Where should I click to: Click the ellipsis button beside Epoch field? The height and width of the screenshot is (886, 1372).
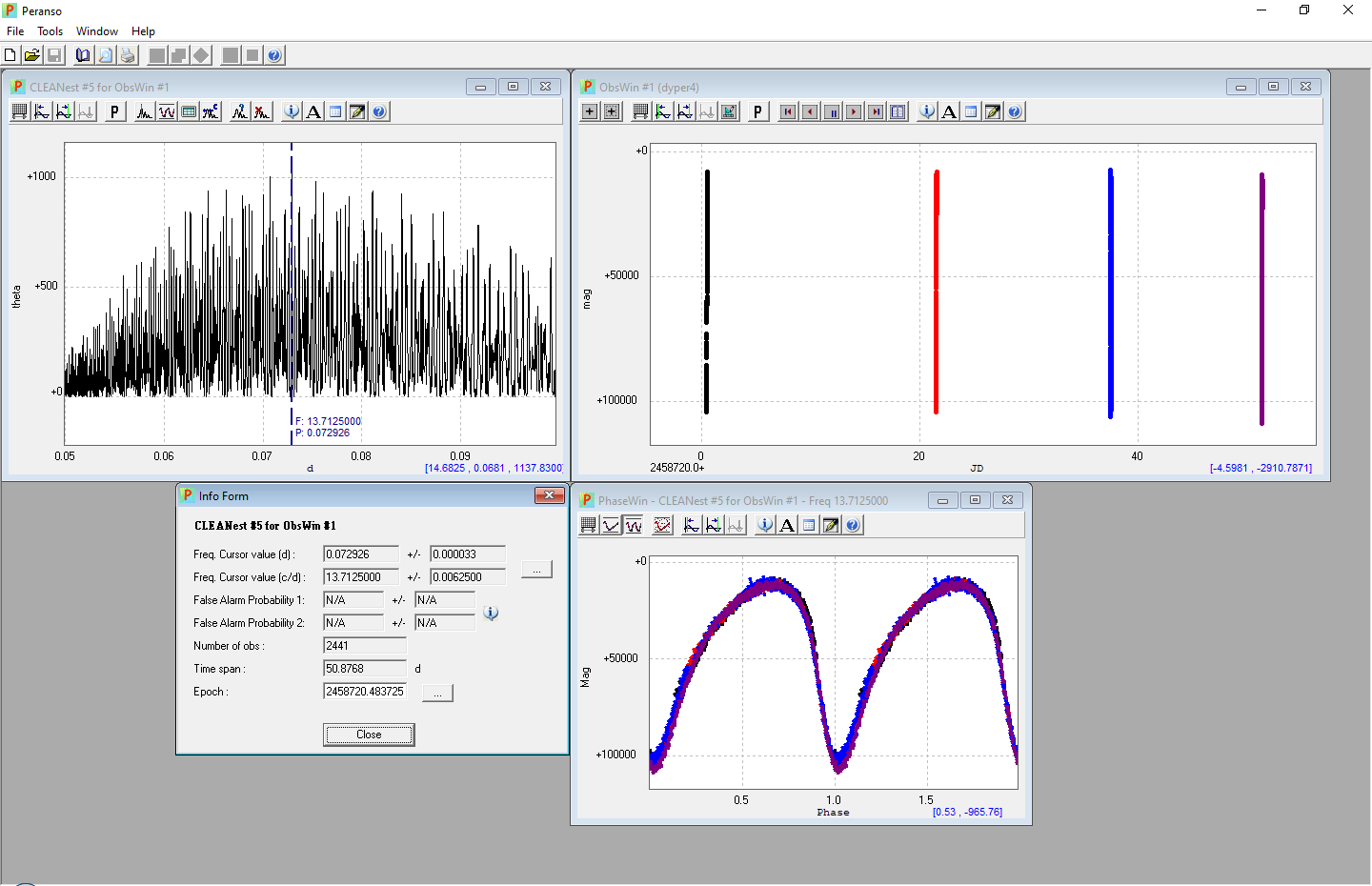(x=437, y=693)
